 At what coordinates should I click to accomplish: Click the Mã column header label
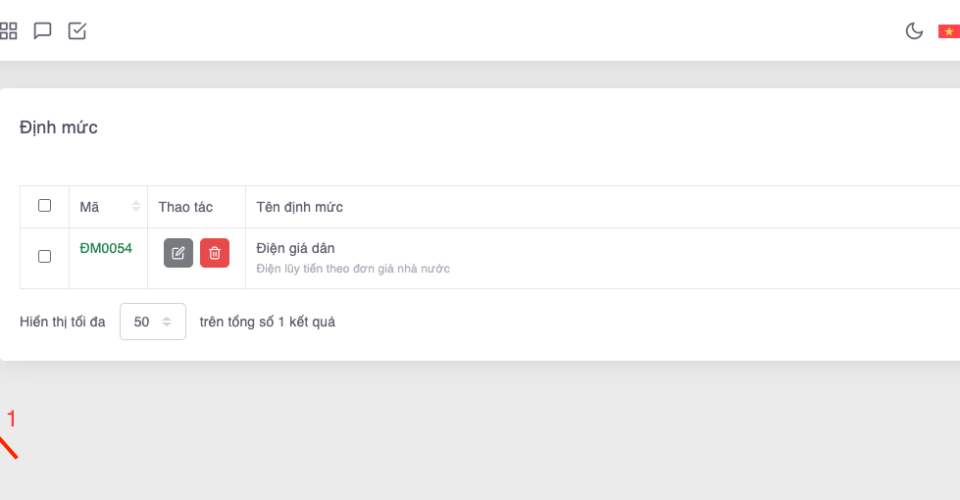pyautogui.click(x=89, y=207)
